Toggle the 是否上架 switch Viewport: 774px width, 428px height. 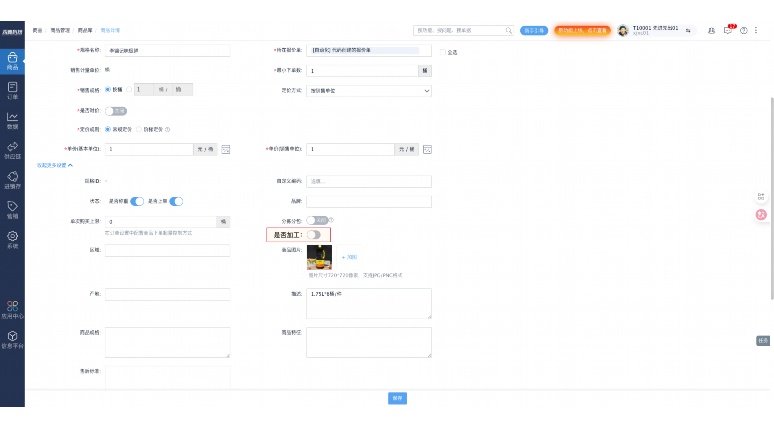pos(176,201)
